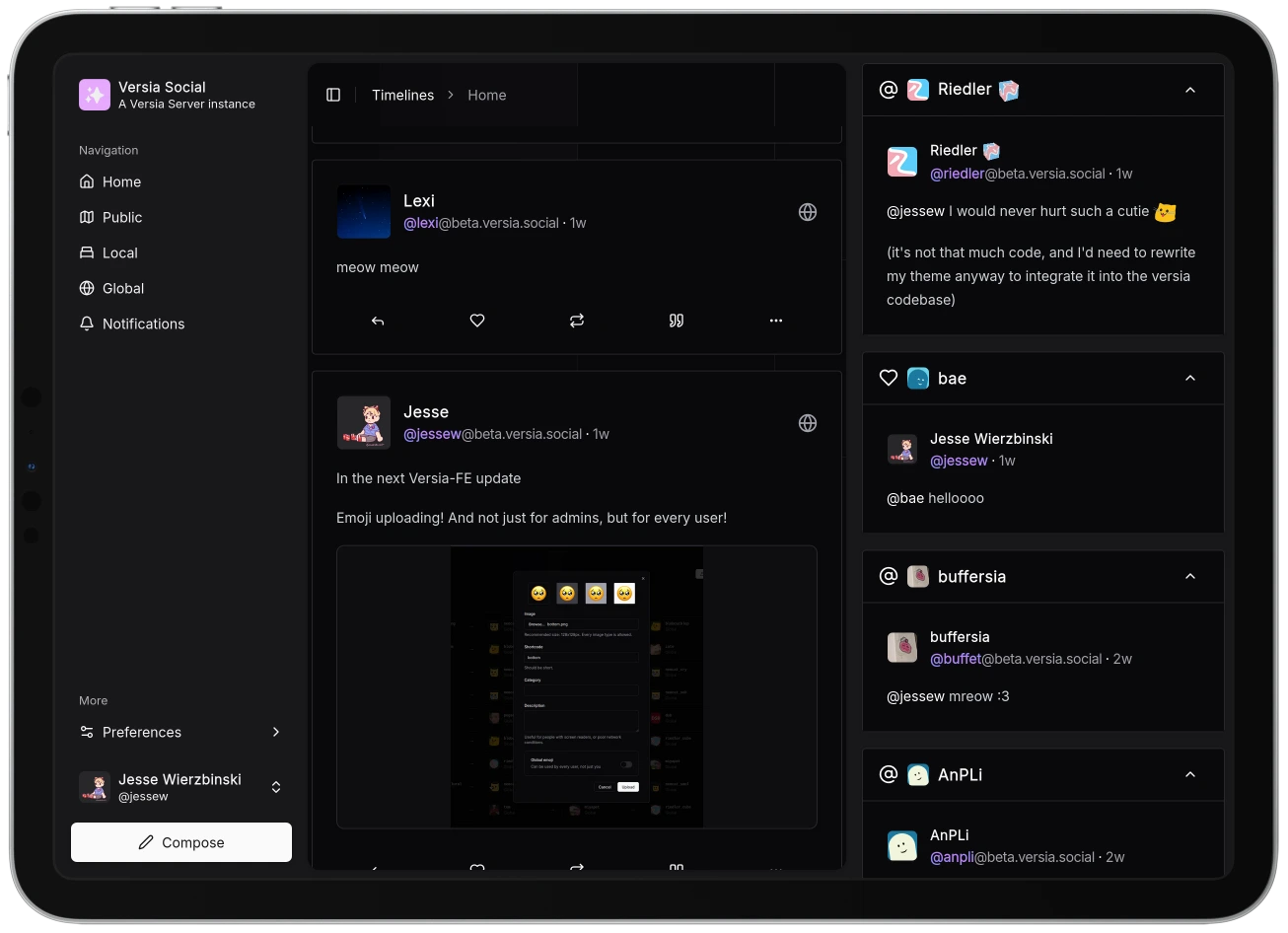Image resolution: width=1288 pixels, height=933 pixels.
Task: Reblog Lexi's meow meow post
Action: click(577, 321)
